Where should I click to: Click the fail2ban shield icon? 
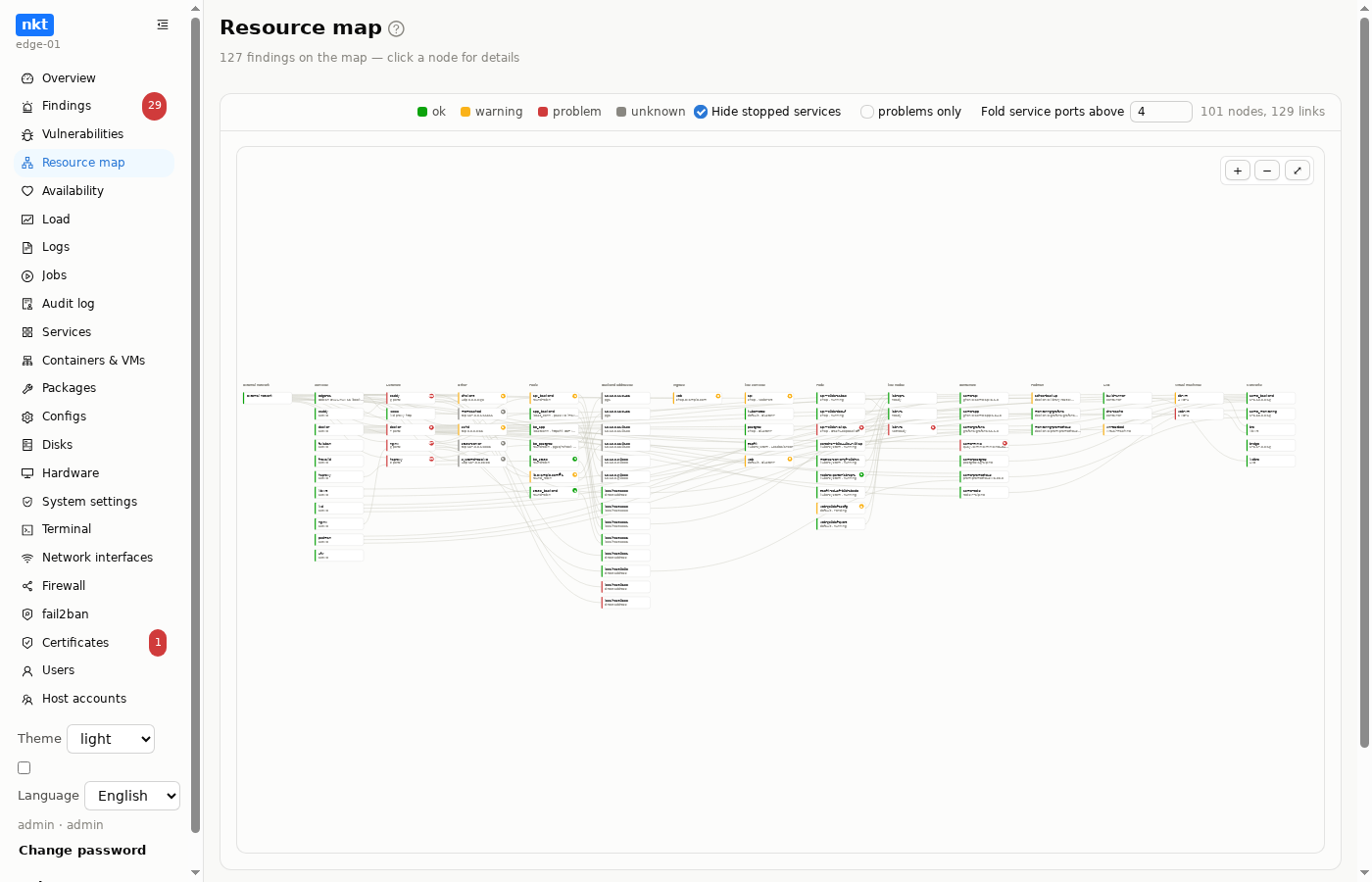tap(27, 614)
